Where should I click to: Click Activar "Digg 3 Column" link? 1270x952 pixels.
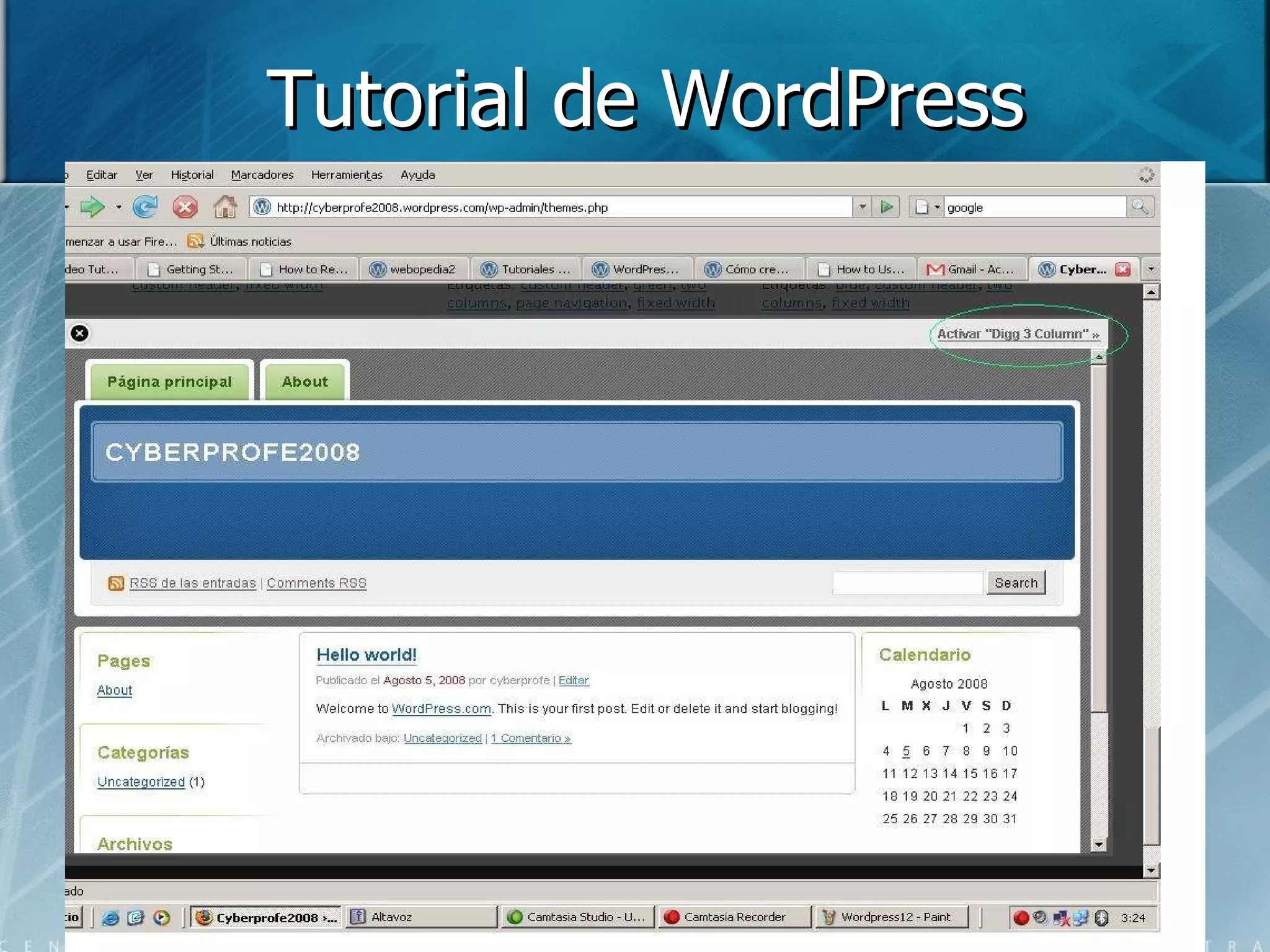click(x=1018, y=334)
